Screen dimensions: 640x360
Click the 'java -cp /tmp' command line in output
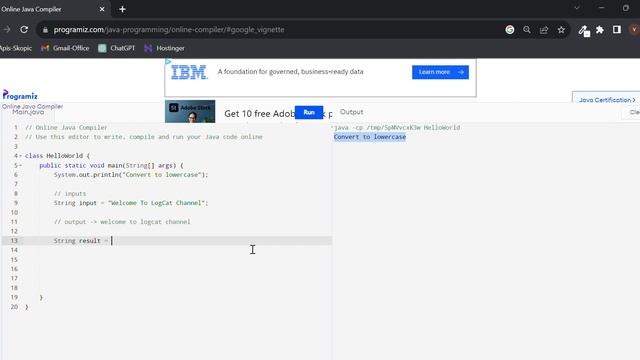397,127
